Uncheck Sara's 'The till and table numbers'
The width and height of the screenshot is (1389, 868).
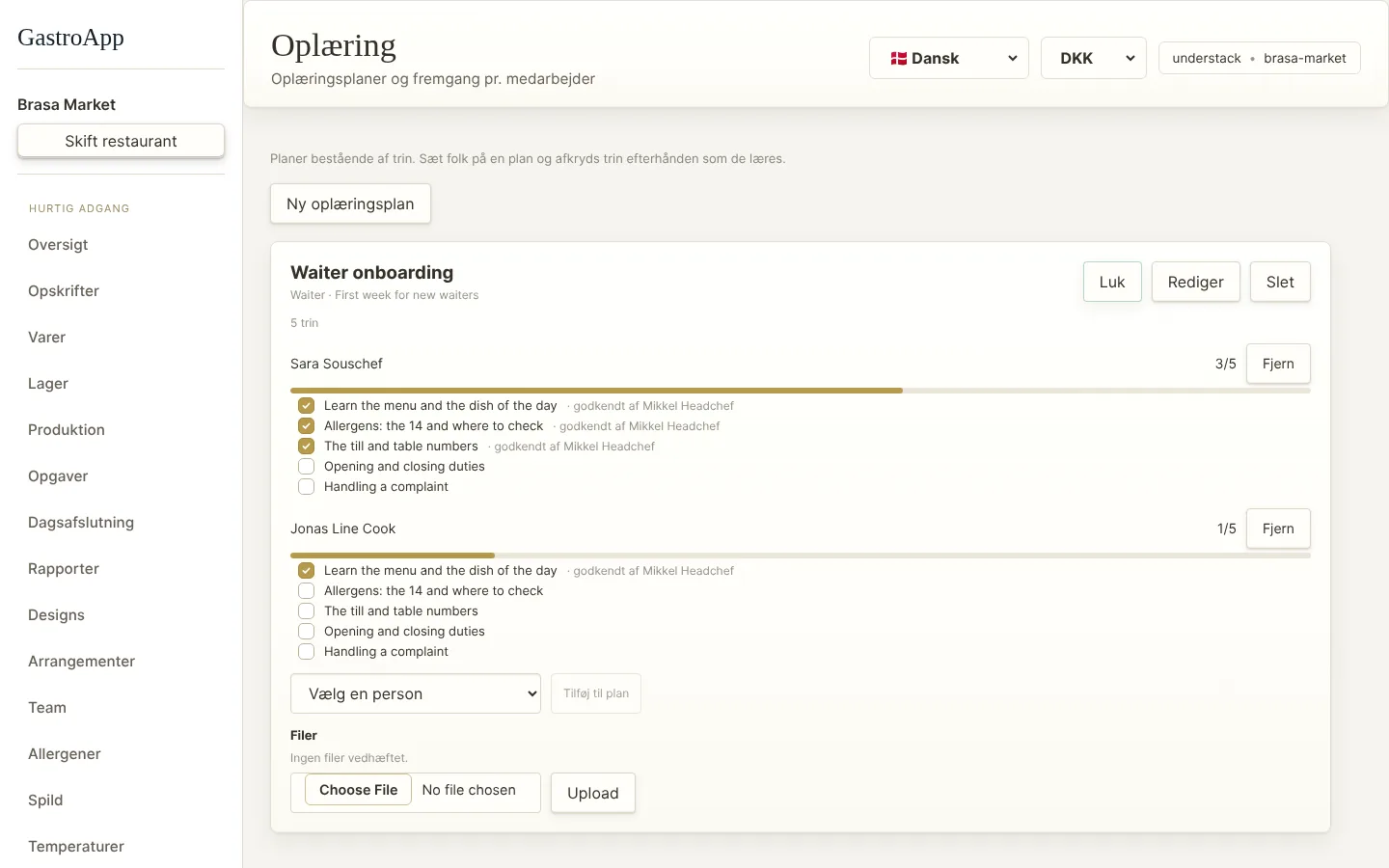tap(306, 447)
